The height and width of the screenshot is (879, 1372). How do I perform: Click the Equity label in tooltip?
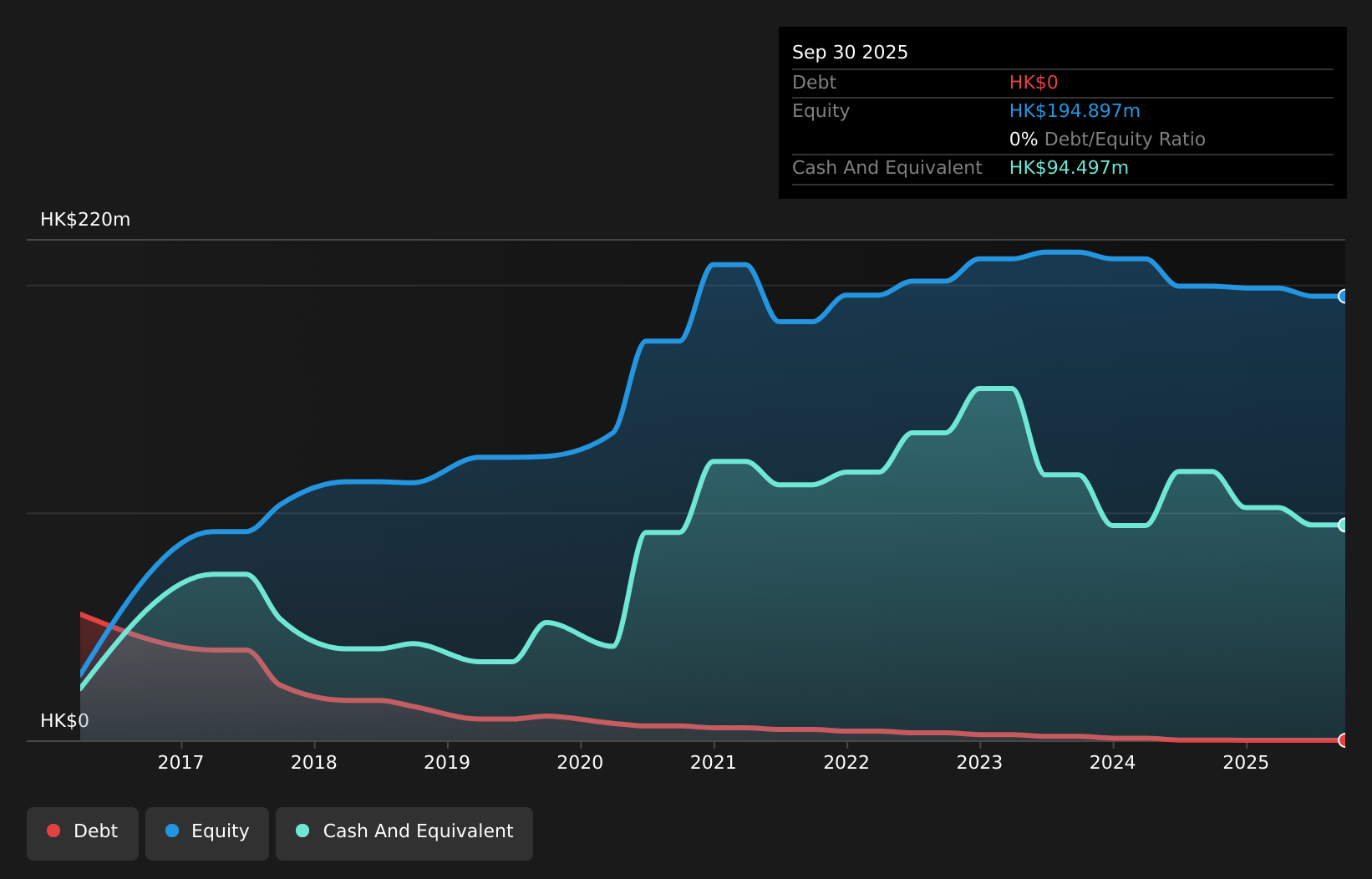tap(821, 111)
